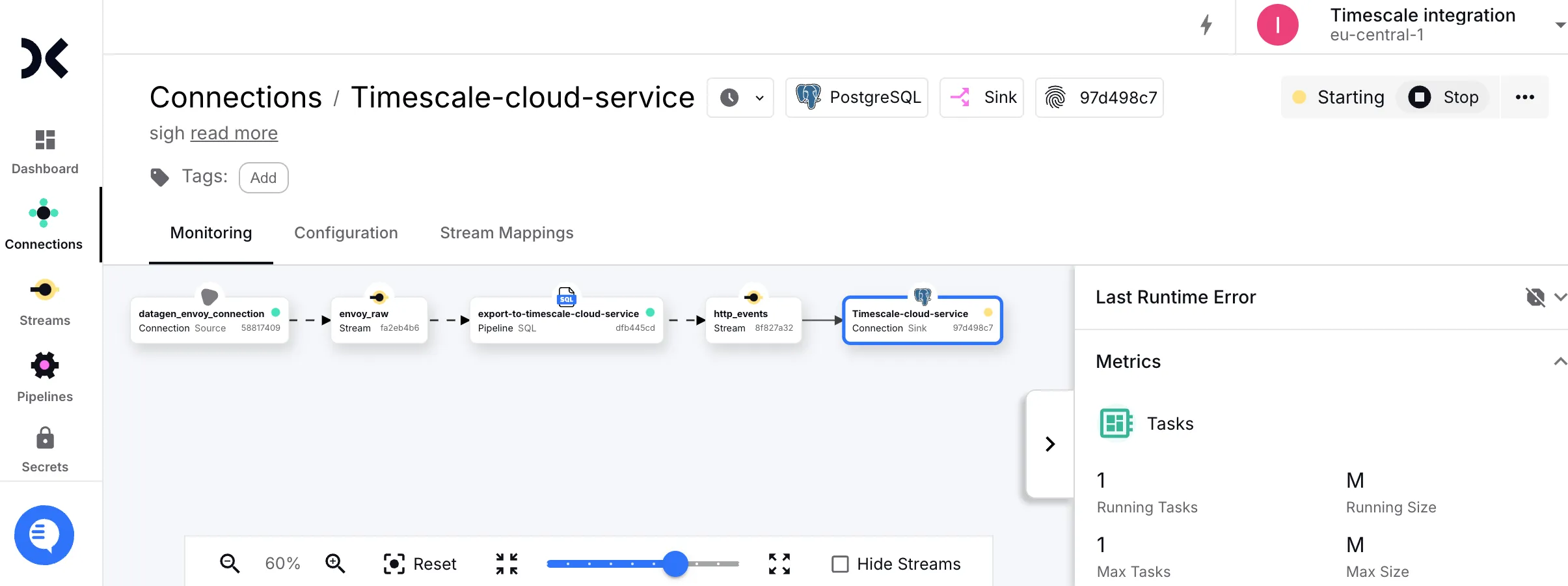Click the collapse-to-fit arrows icon
Image resolution: width=1568 pixels, height=586 pixels.
[x=507, y=564]
